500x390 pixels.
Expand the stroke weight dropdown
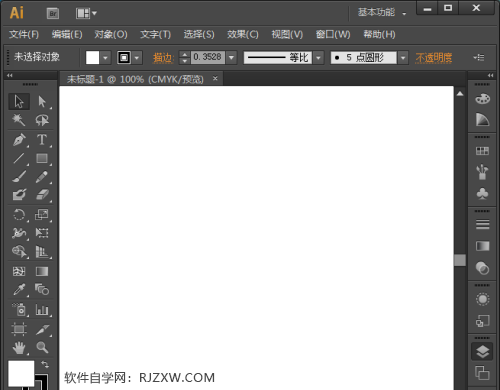coord(232,58)
